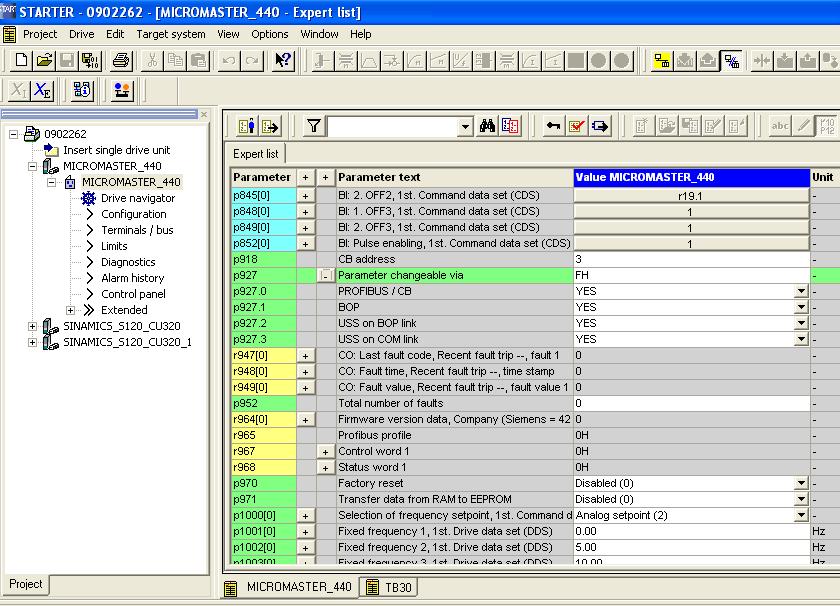Click the Drive navigator gear icon
Image resolution: width=840 pixels, height=606 pixels.
[88, 198]
